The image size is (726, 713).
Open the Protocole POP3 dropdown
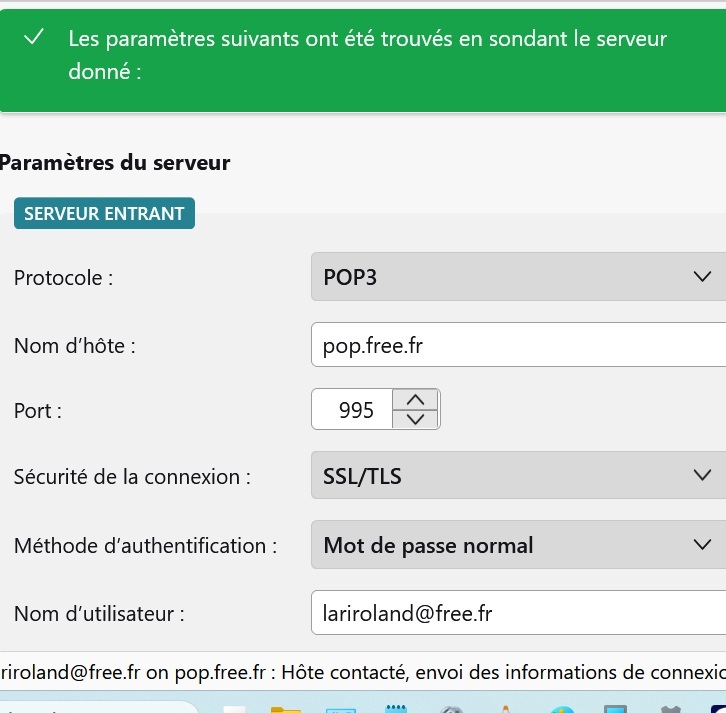pyautogui.click(x=518, y=277)
